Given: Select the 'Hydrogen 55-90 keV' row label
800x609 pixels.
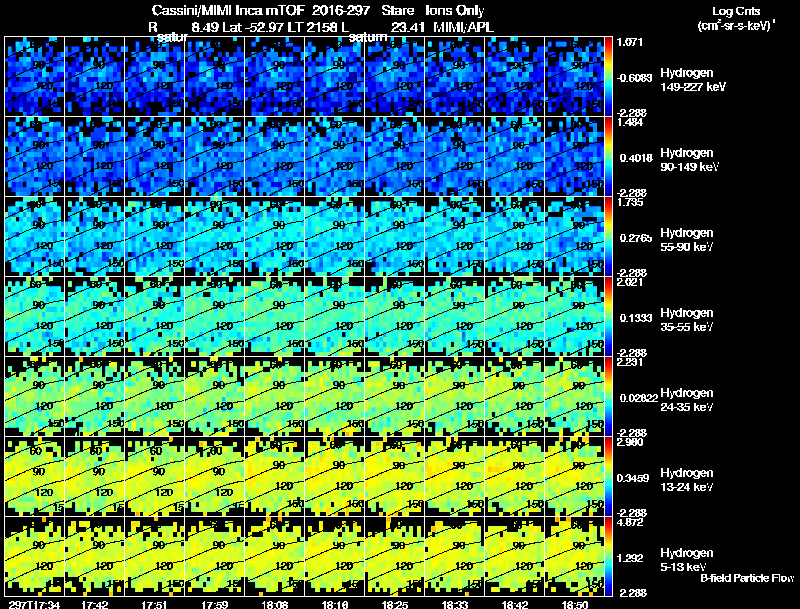Looking at the screenshot, I should pos(687,240).
